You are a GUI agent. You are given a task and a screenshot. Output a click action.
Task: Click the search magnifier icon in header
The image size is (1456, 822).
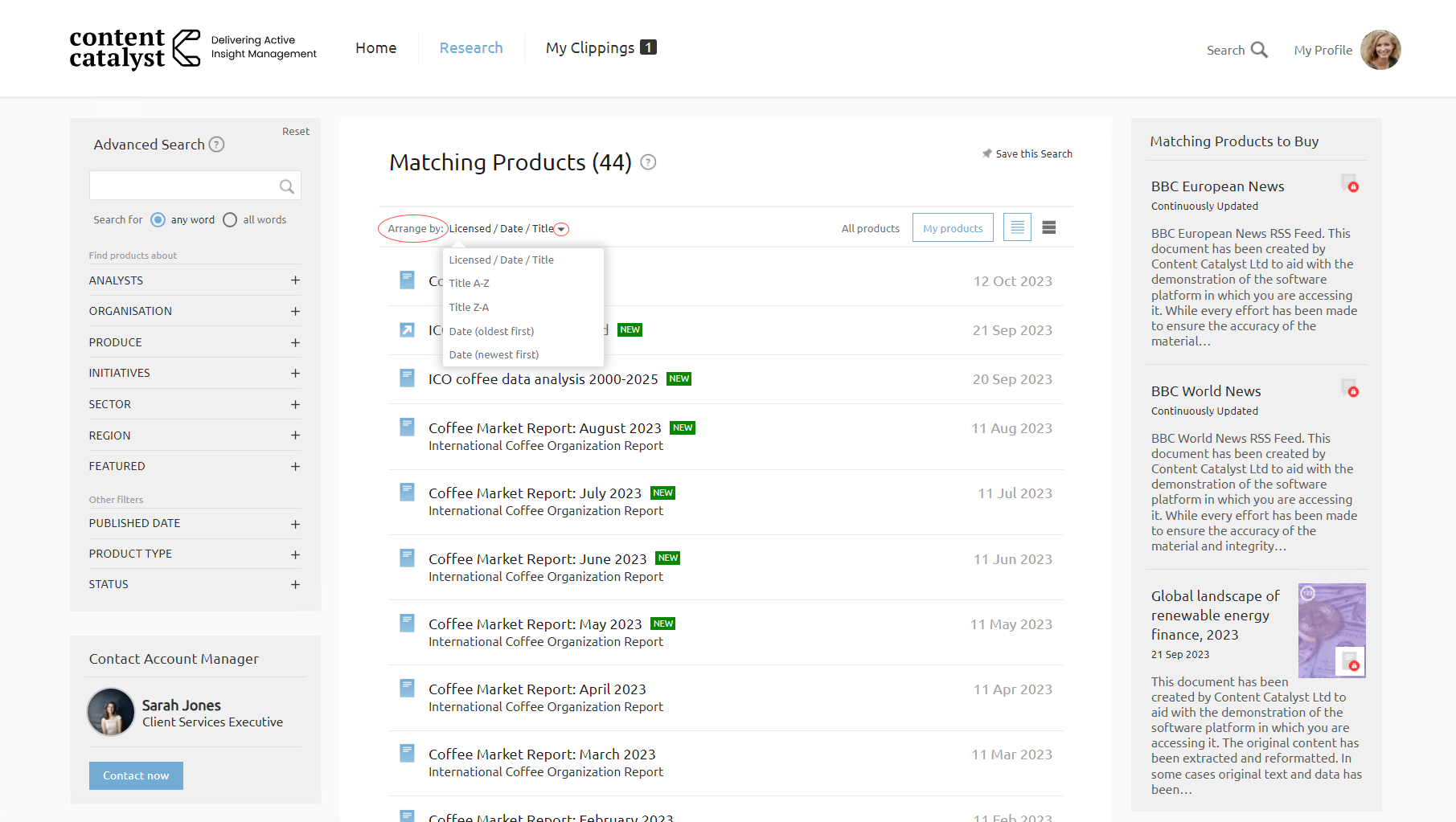pos(1259,50)
